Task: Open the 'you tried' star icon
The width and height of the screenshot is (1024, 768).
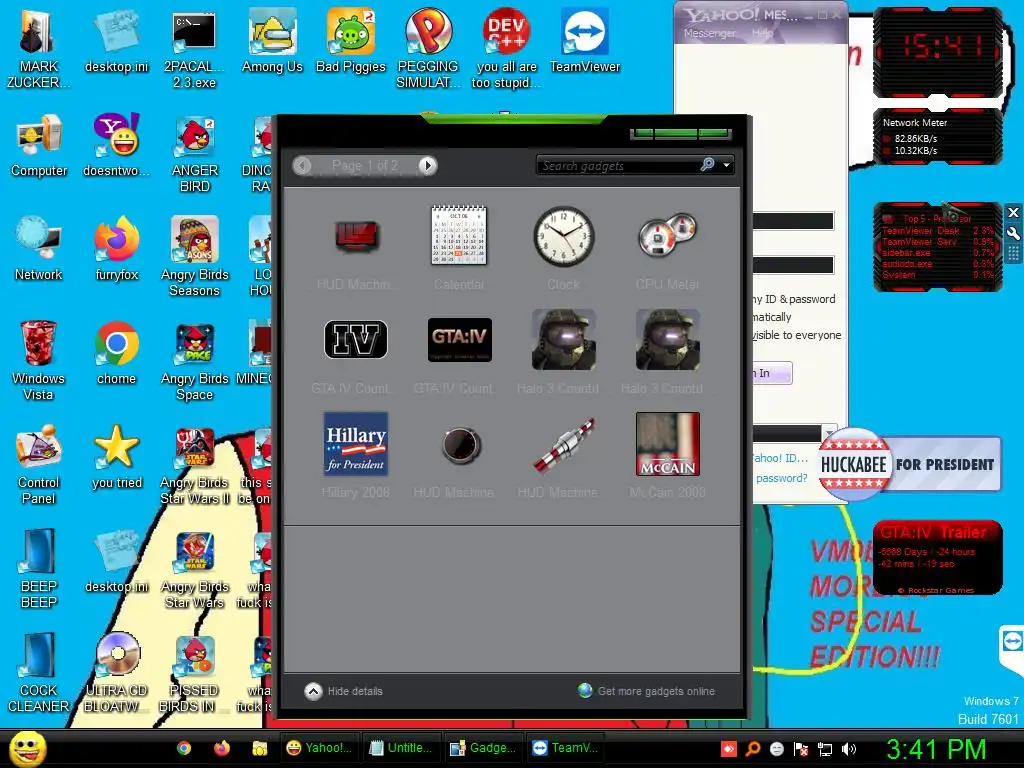Action: [x=117, y=457]
